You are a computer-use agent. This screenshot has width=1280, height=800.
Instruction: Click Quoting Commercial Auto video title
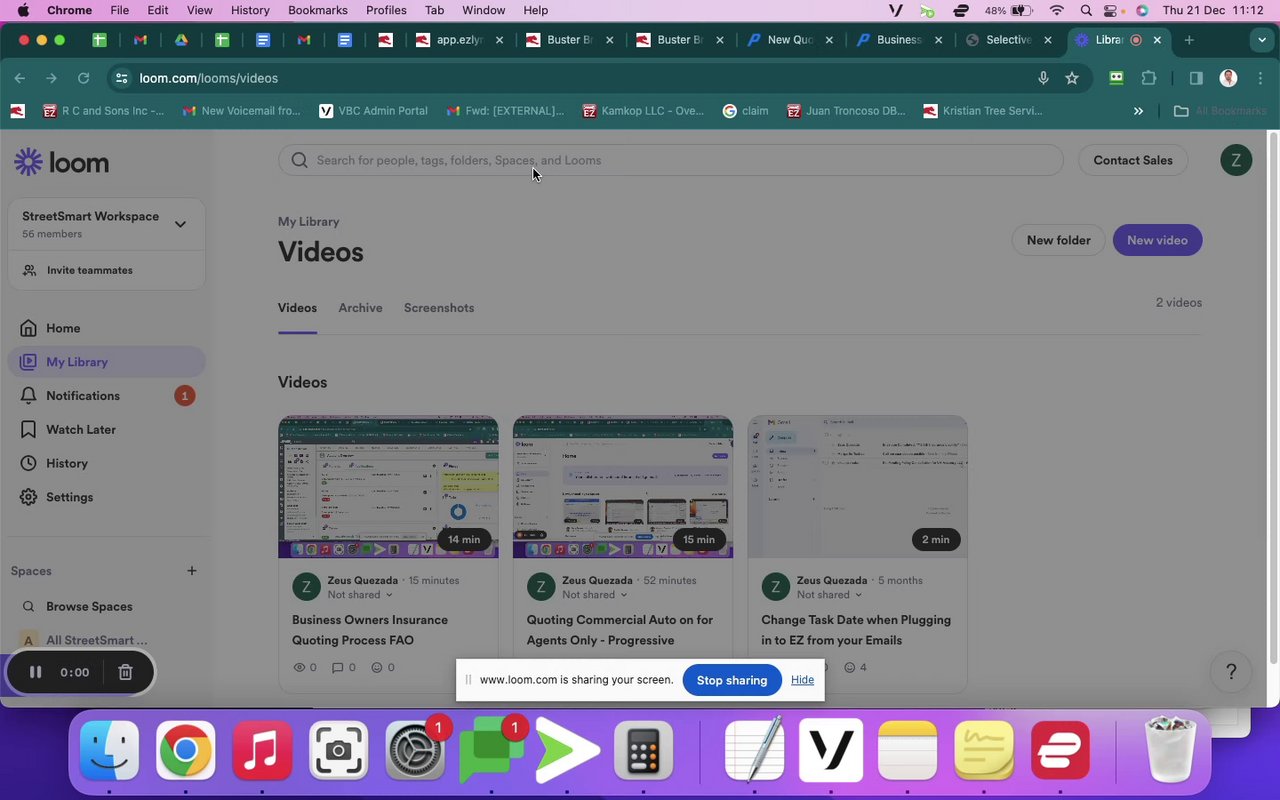pos(620,630)
